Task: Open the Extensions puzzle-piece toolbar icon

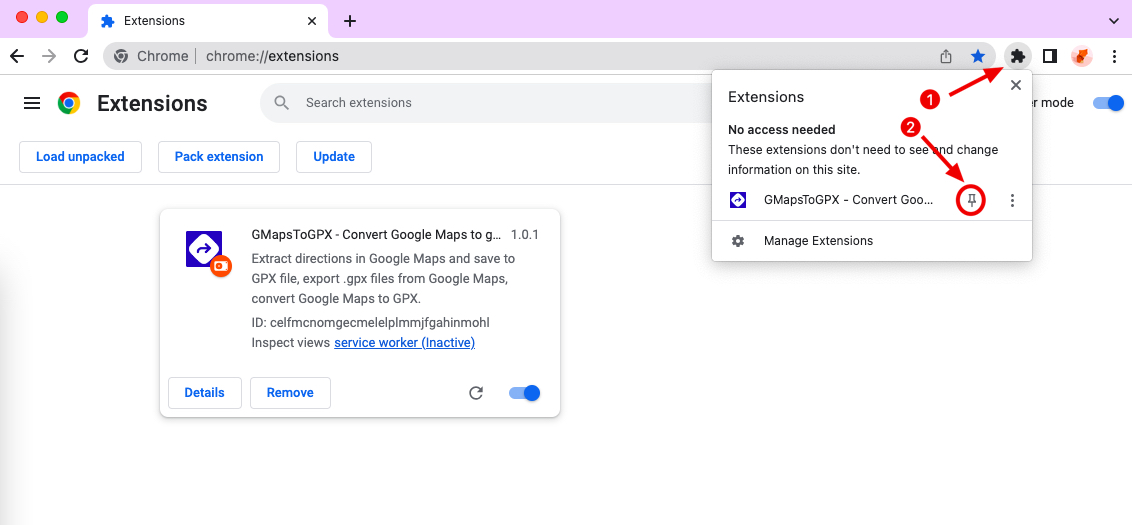Action: [1018, 56]
